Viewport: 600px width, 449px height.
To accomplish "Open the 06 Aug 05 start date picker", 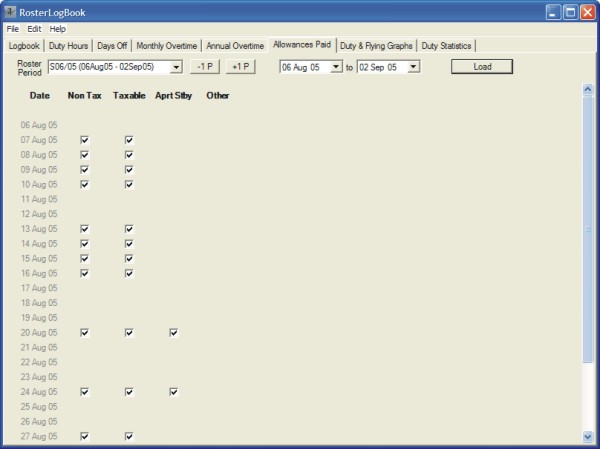I will (x=336, y=67).
